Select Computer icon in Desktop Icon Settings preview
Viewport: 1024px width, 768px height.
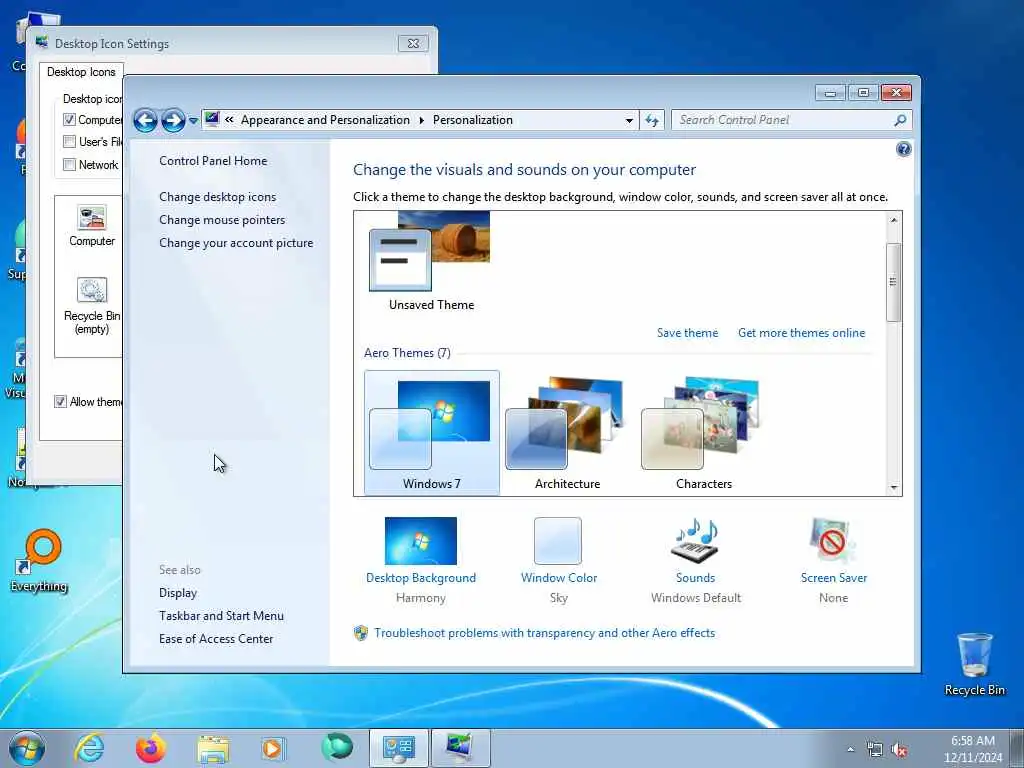[x=91, y=226]
